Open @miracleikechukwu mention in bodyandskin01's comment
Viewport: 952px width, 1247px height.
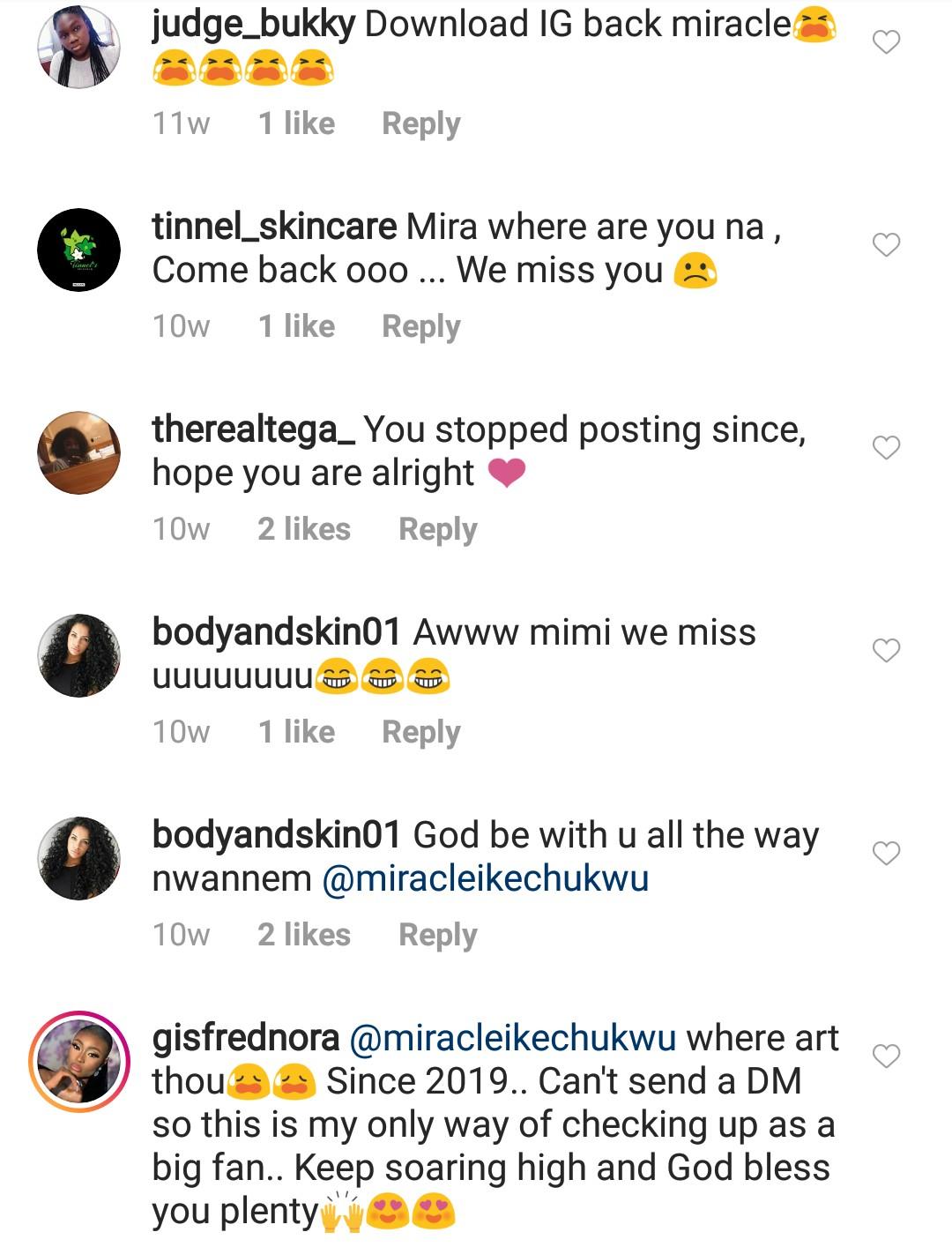(x=486, y=878)
